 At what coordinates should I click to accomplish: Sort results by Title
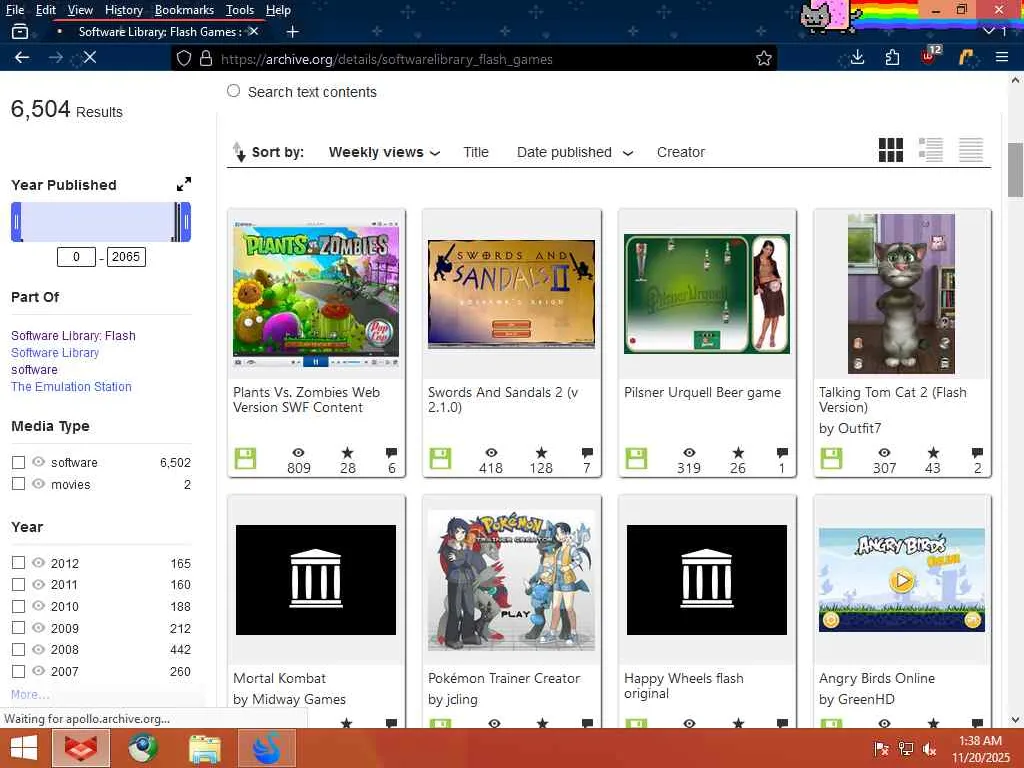pos(475,152)
